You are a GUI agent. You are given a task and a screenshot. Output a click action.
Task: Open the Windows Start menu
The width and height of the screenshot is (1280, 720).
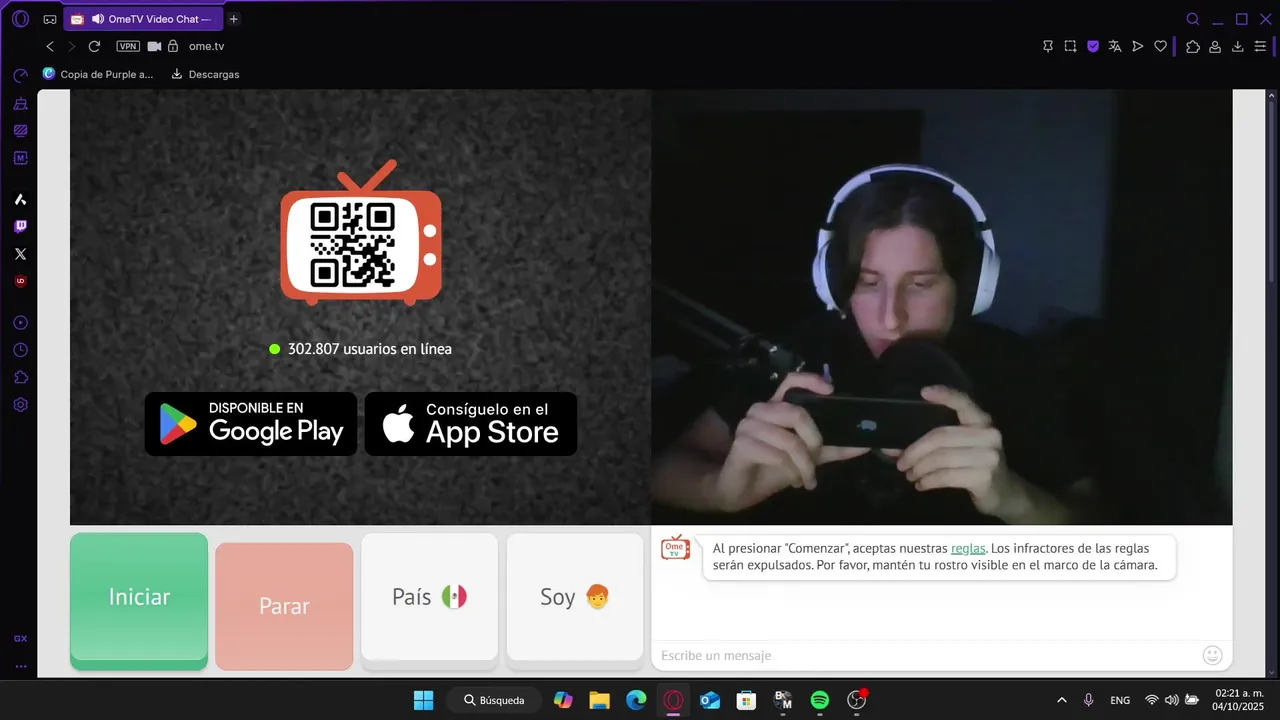tap(424, 700)
